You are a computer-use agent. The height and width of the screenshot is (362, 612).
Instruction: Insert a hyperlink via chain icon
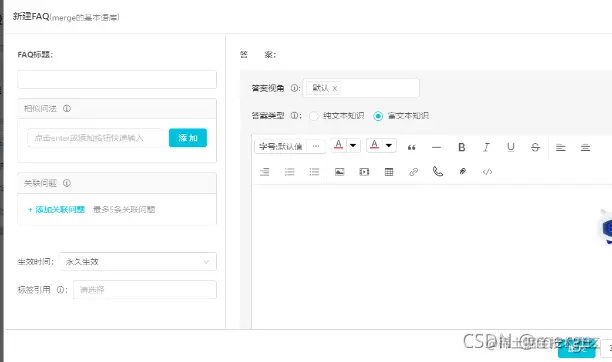click(413, 172)
